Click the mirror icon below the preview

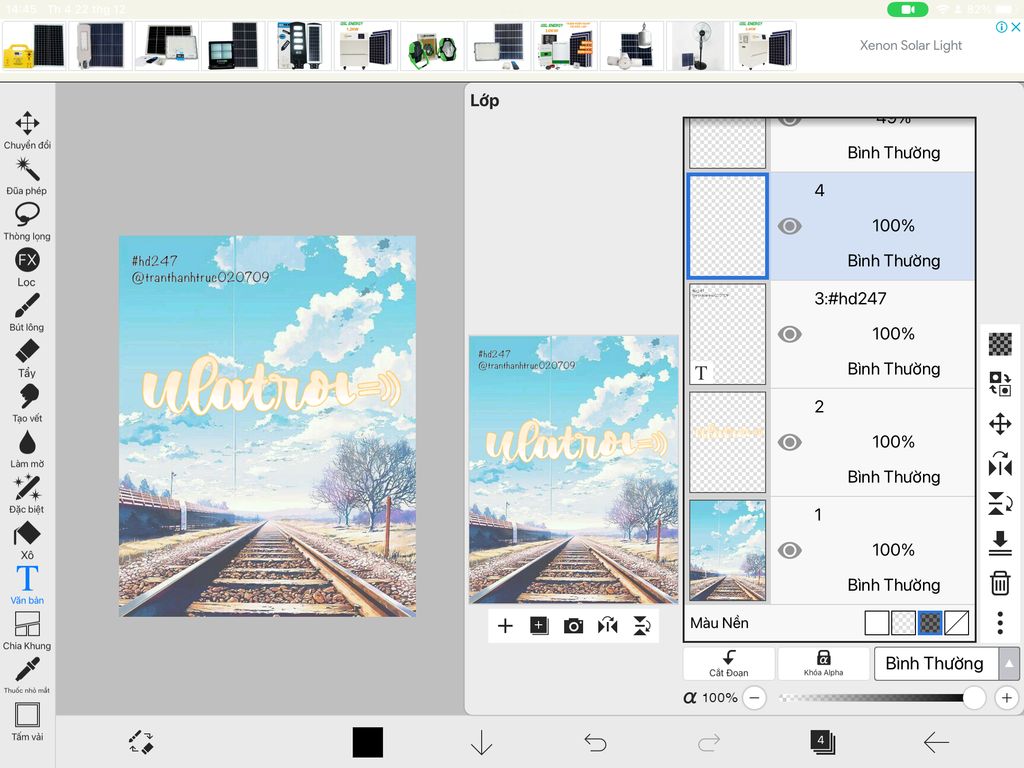[x=607, y=626]
